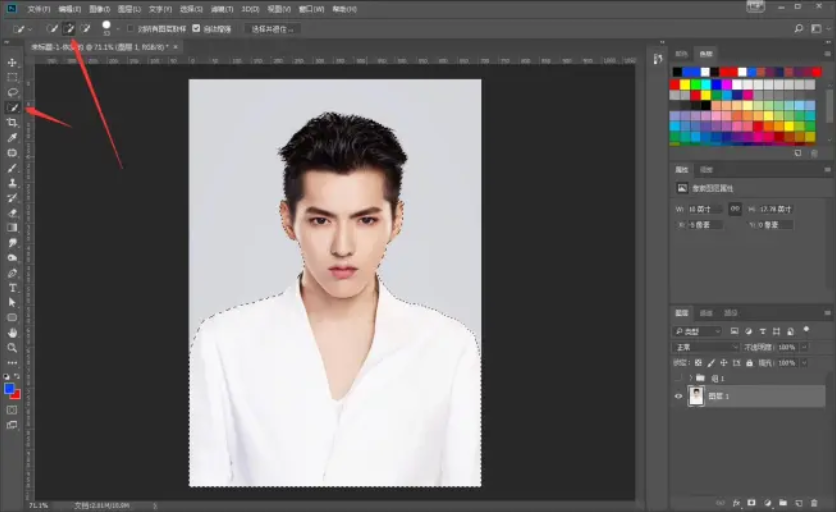
Task: Open the 文件(F) menu
Action: pos(39,9)
